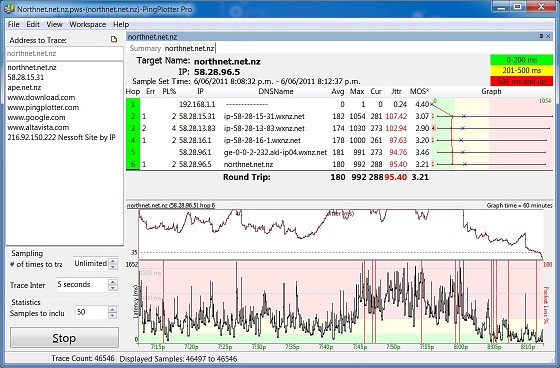Image resolution: width=560 pixels, height=368 pixels.
Task: Increase the number of times to trace
Action: [113, 261]
